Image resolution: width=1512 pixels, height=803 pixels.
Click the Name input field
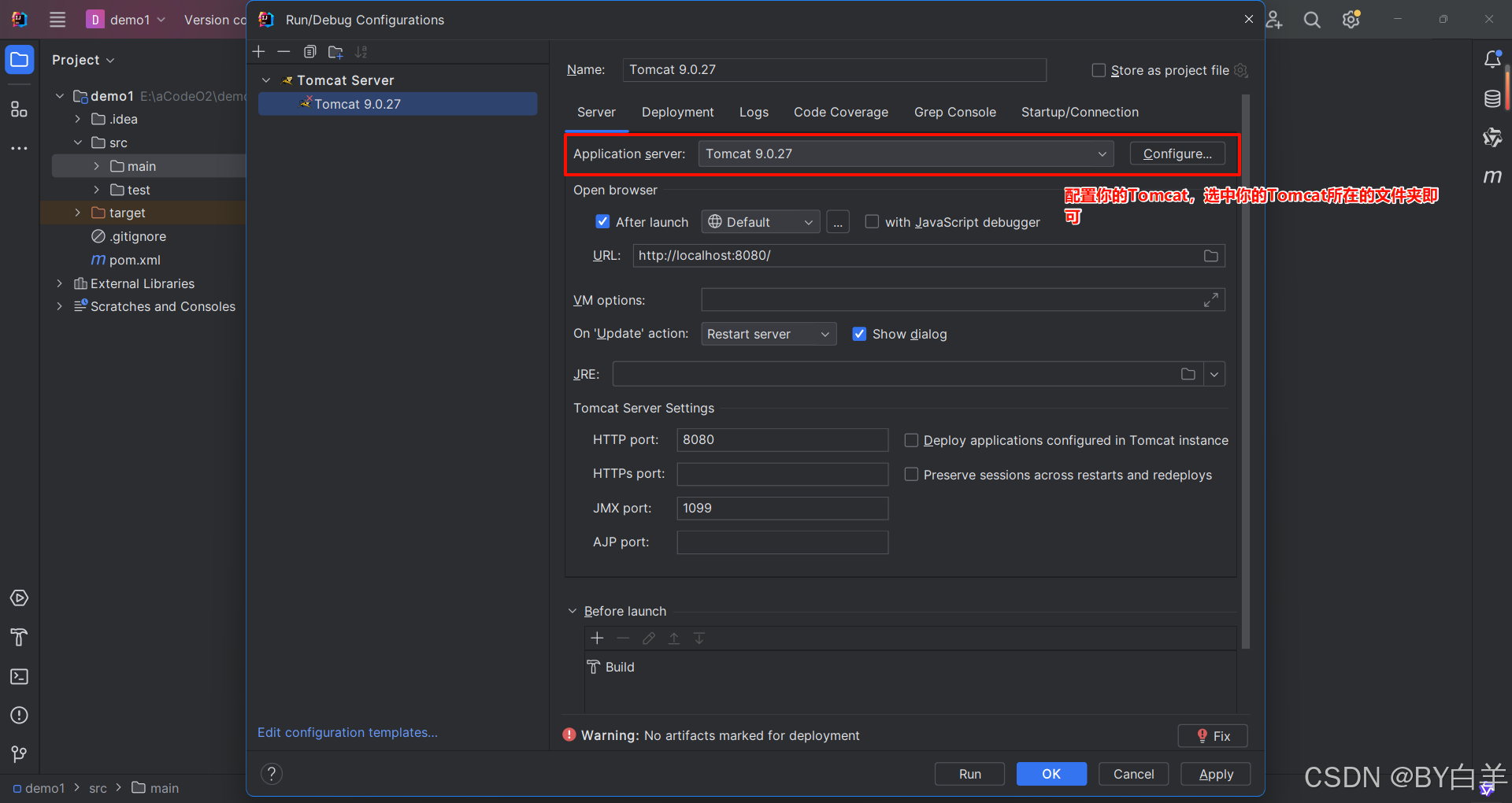835,70
